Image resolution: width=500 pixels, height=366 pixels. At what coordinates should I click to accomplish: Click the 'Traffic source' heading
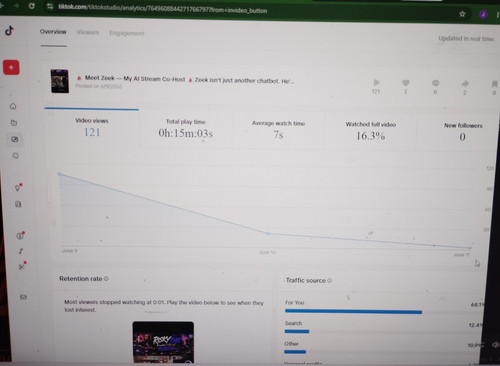306,280
